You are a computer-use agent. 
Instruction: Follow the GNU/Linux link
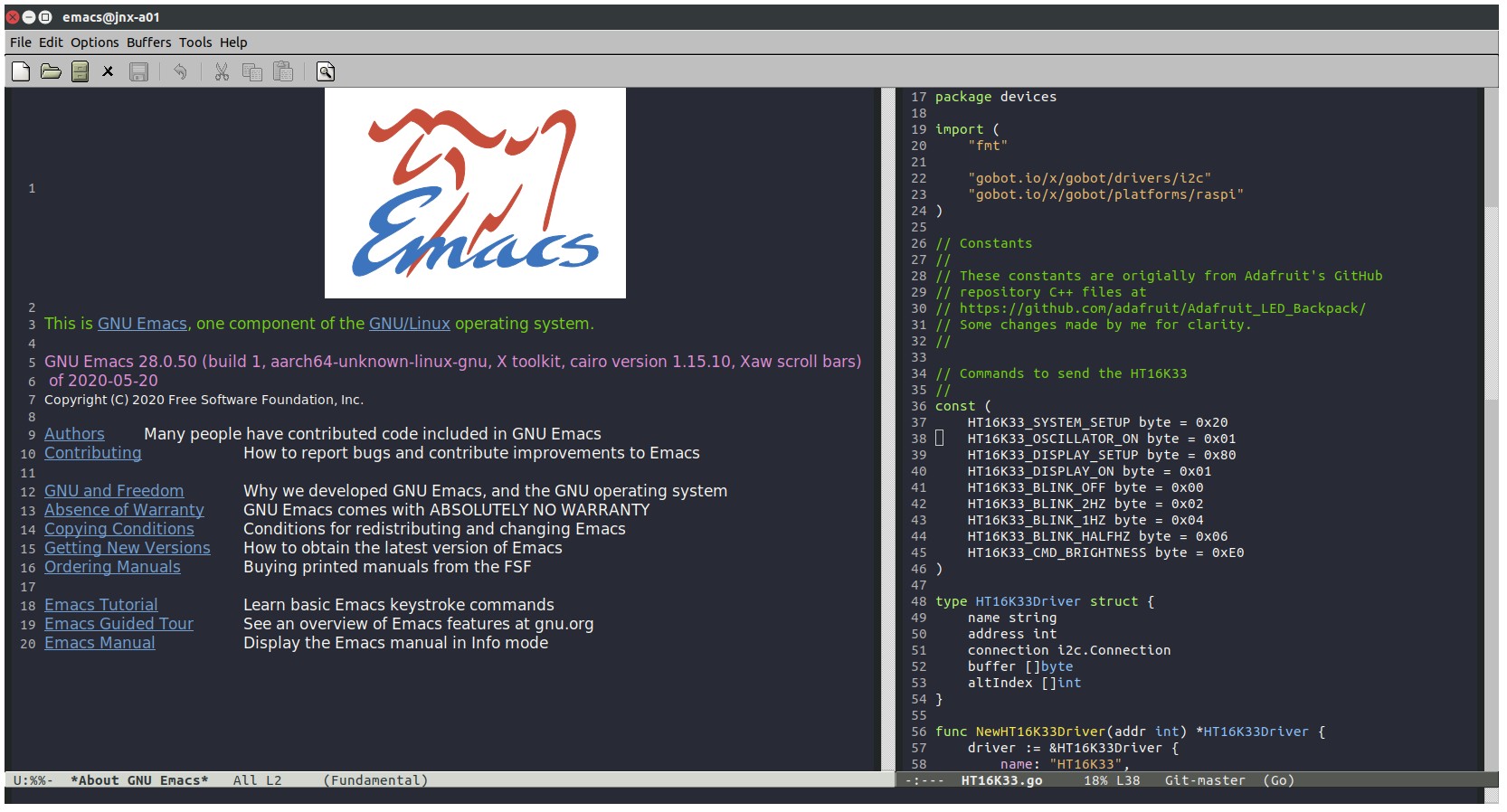tap(409, 324)
